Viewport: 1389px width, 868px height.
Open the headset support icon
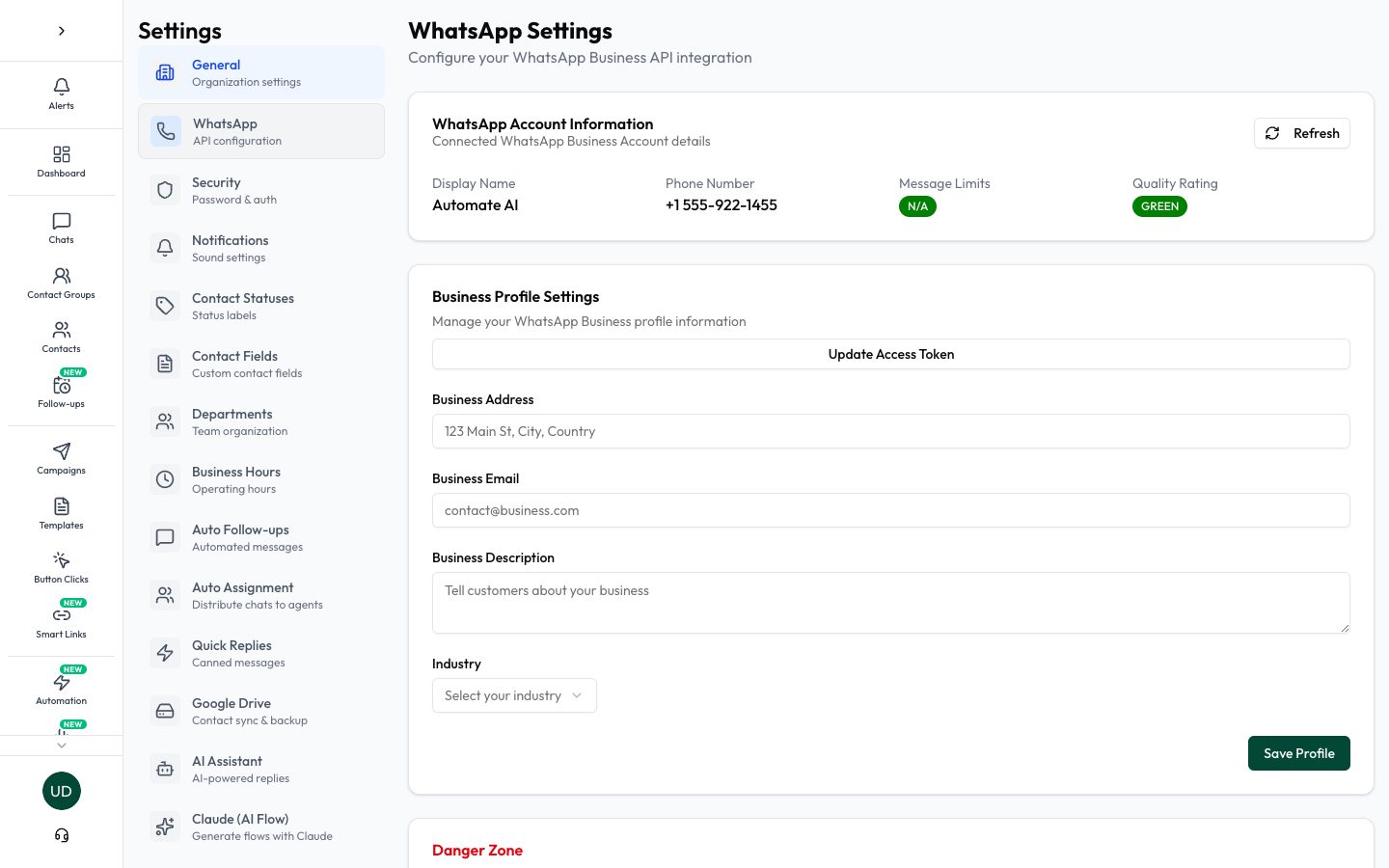click(x=61, y=835)
